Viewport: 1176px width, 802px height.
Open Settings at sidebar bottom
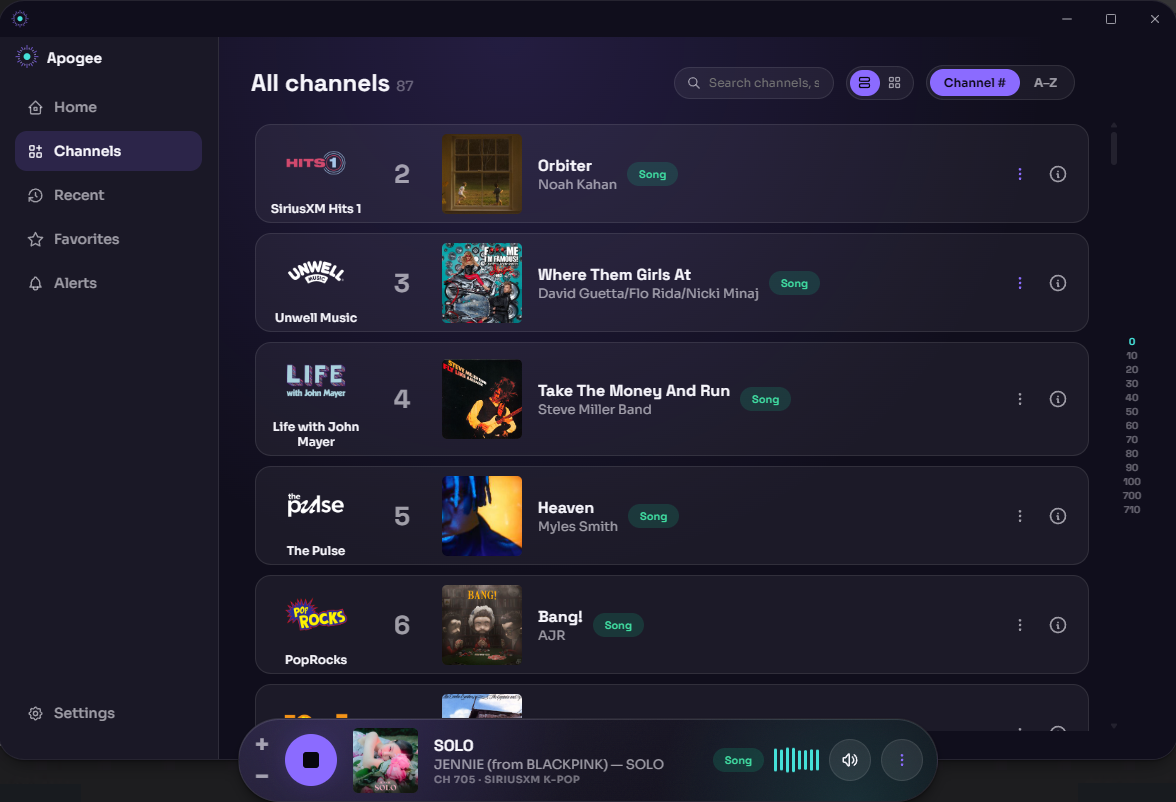point(108,713)
